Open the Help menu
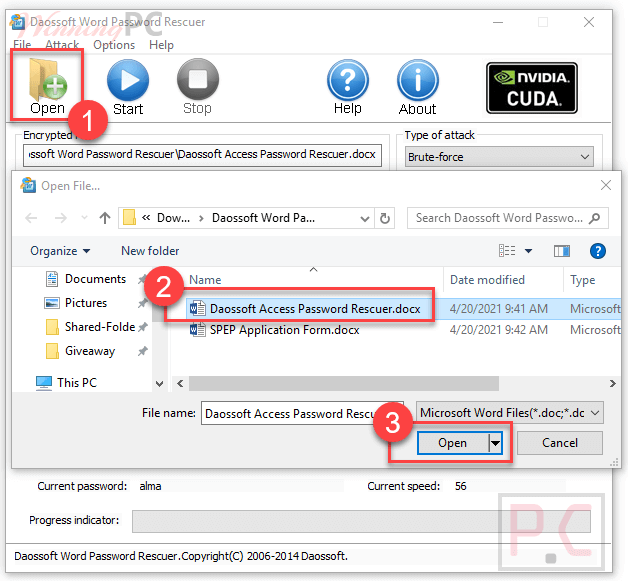 click(161, 44)
